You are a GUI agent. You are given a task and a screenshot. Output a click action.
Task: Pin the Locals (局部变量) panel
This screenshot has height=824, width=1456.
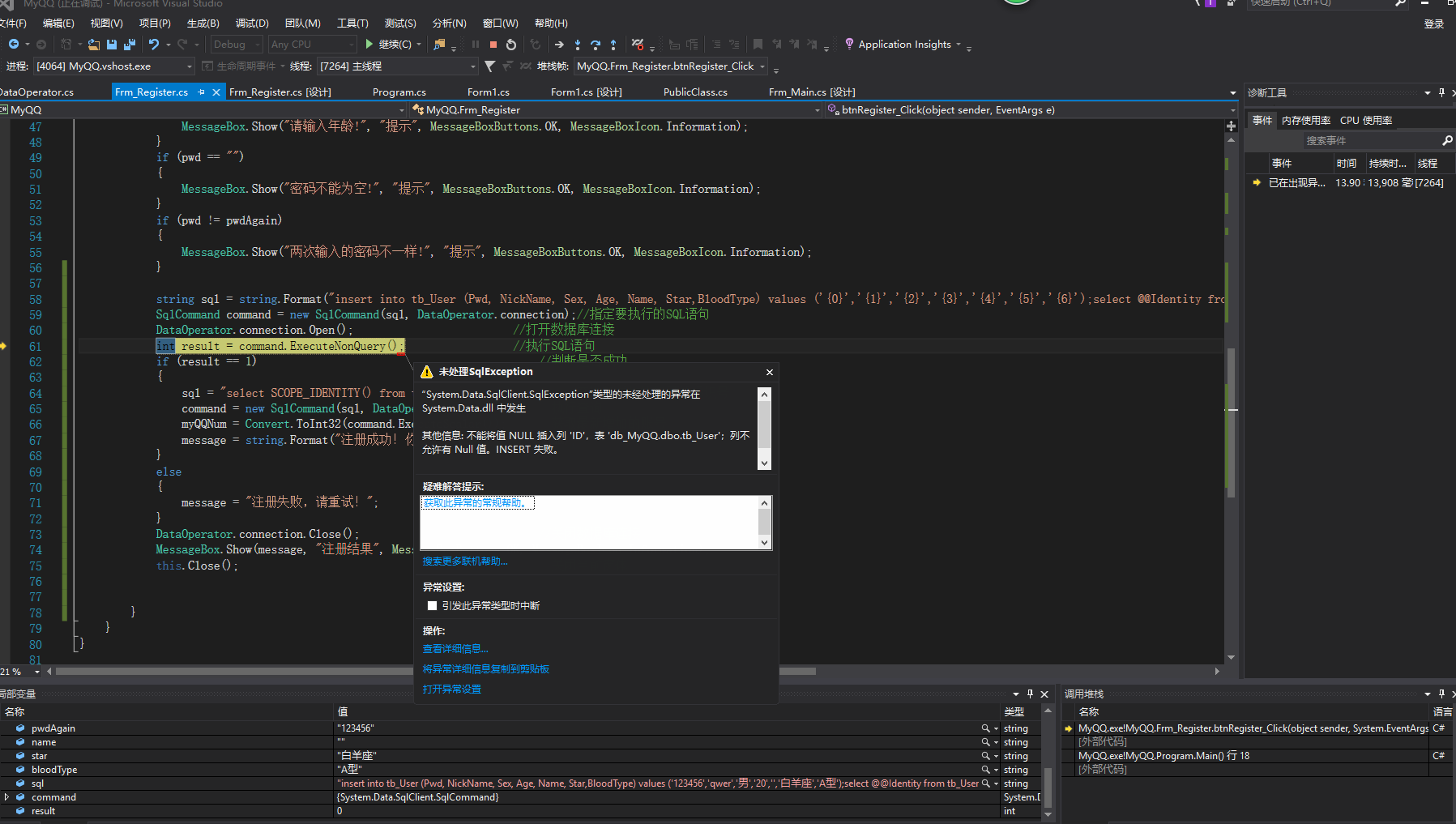pos(1030,694)
